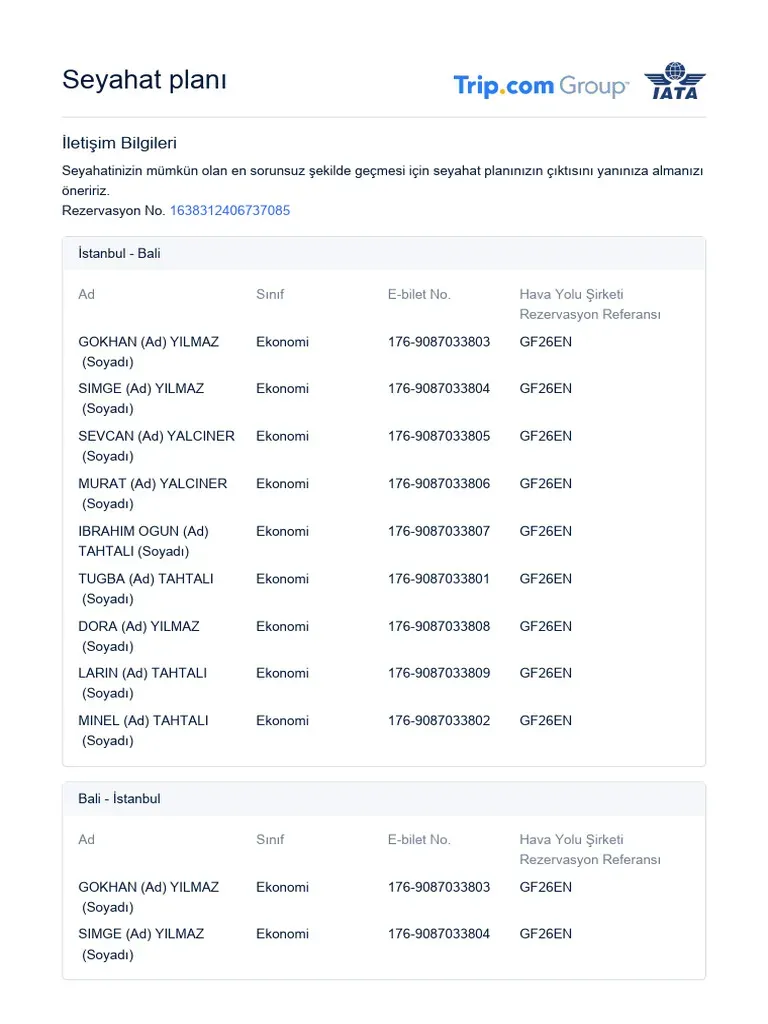Screen dimensions: 768x1024
Task: Click passenger SEVCAN YALCINER's name
Action: [156, 436]
